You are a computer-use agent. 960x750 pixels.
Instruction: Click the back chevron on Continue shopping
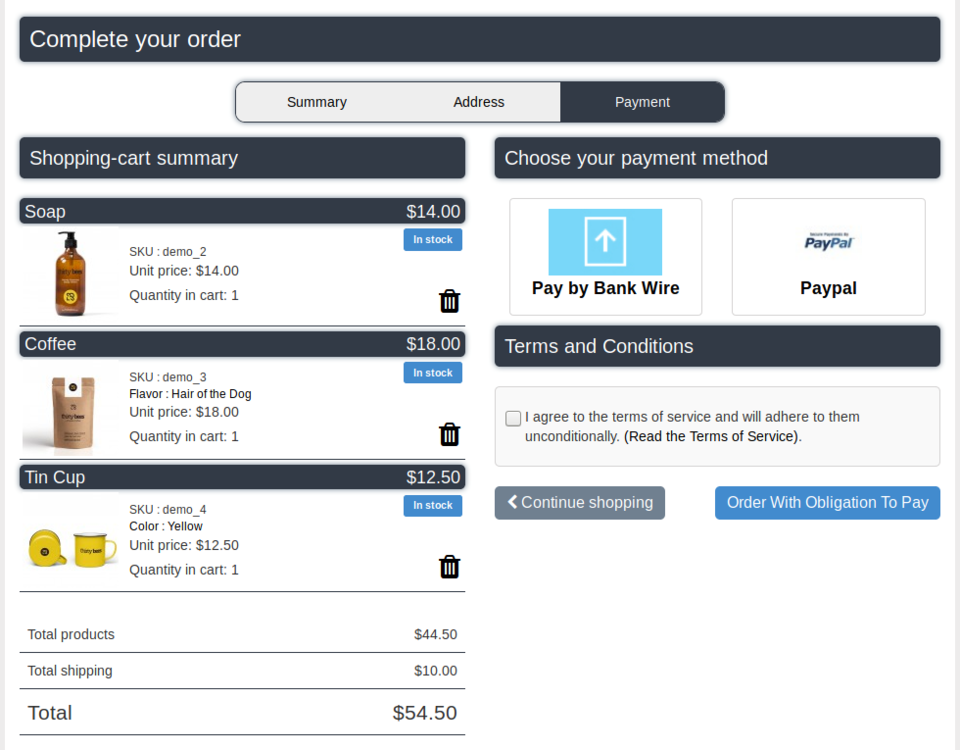click(512, 502)
